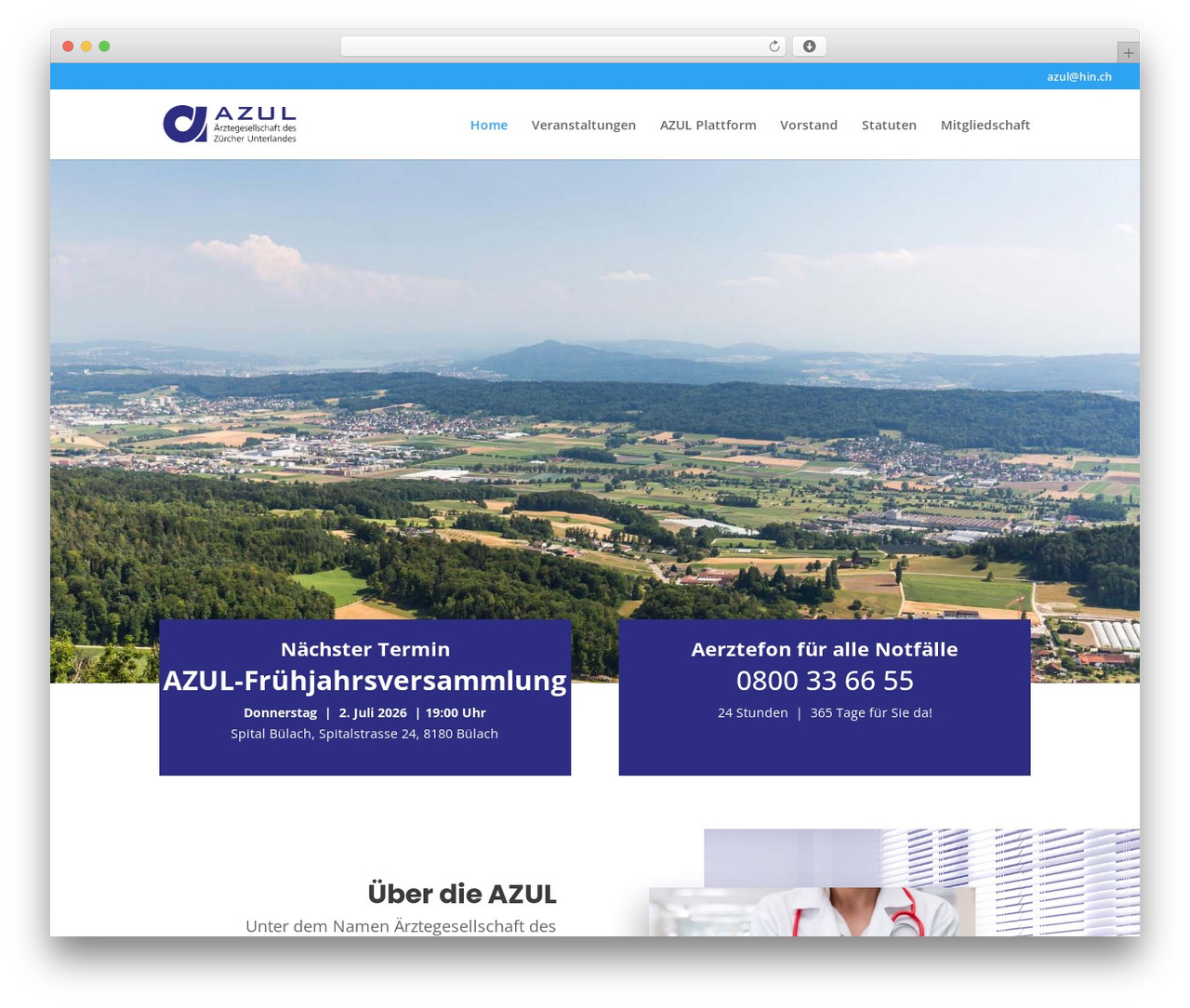Open the AZUL Plattform page
The image size is (1190, 1008).
click(x=708, y=125)
